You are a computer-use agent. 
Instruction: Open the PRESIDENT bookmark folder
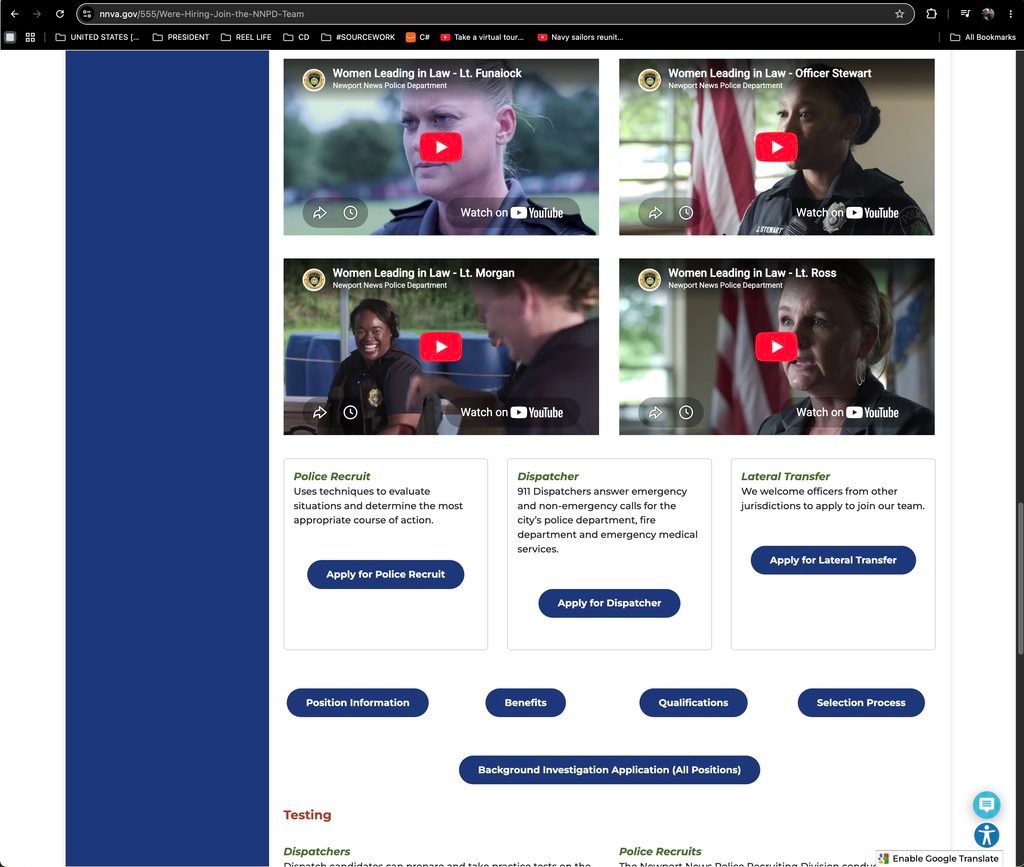pos(181,37)
